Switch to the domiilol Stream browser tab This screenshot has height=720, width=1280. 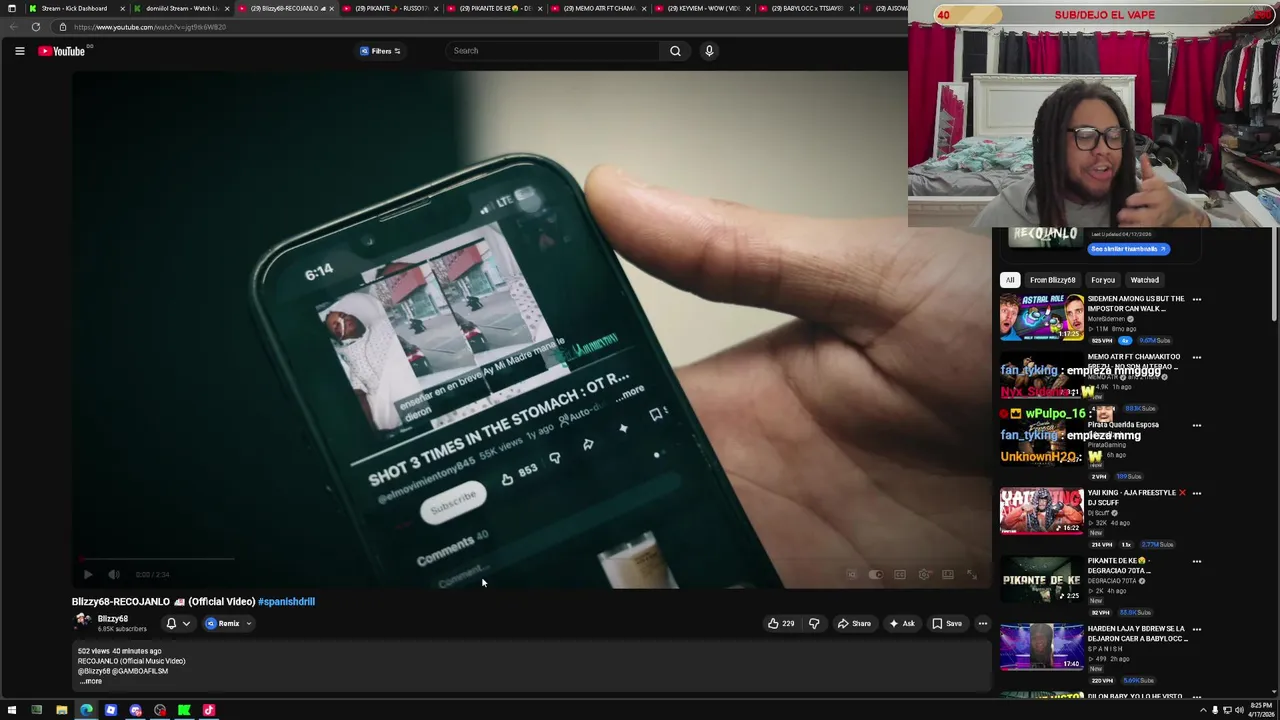click(x=182, y=8)
